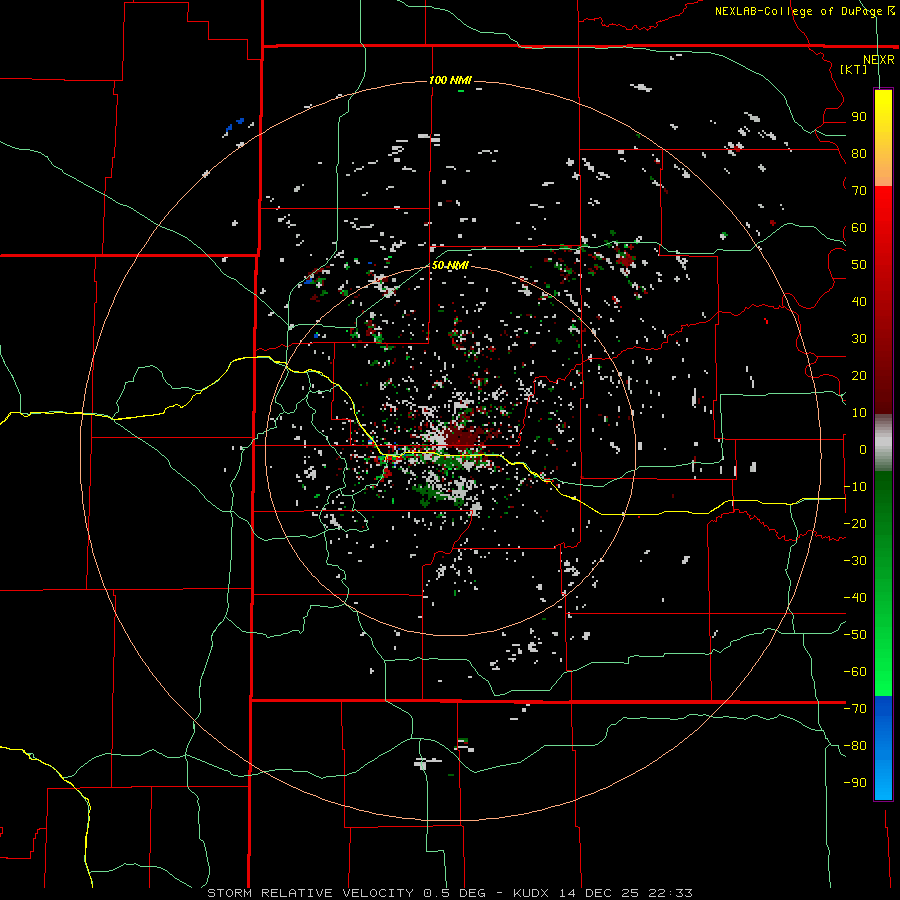
Task: Click the '80' value on the velocity scale
Action: point(859,153)
